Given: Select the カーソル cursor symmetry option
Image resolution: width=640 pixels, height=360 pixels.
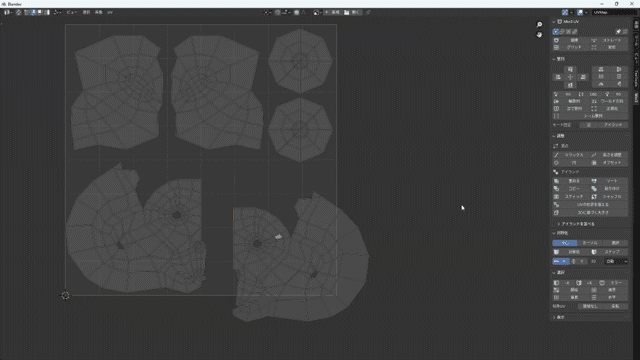Looking at the screenshot, I should click(590, 243).
